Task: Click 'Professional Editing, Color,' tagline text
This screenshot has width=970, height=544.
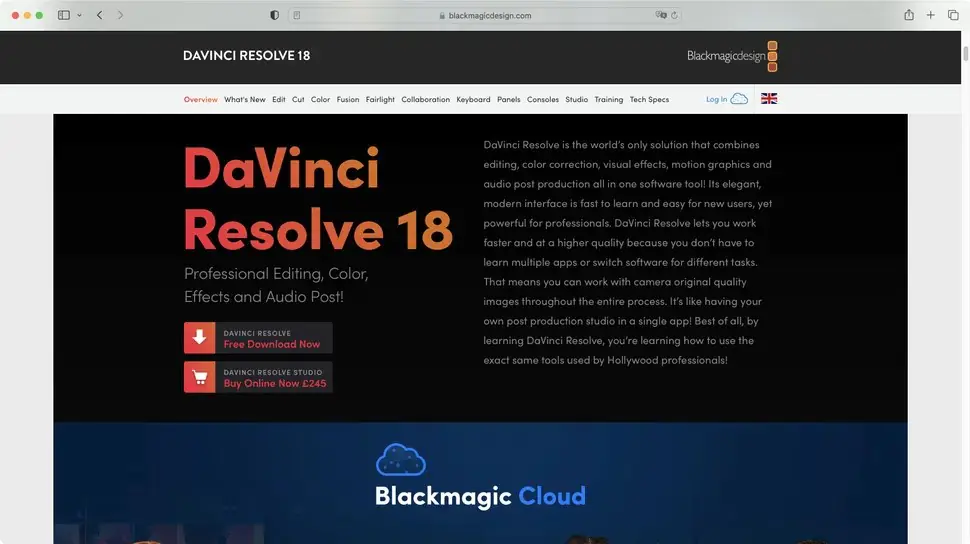Action: (276, 274)
